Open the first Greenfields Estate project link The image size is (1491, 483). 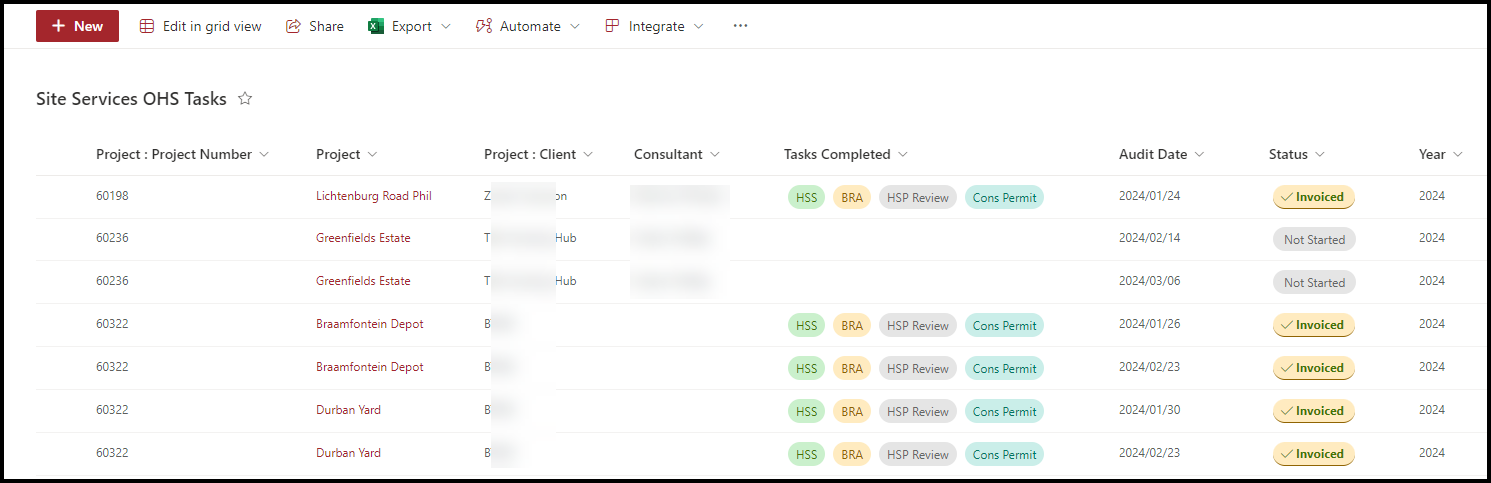[x=363, y=238]
